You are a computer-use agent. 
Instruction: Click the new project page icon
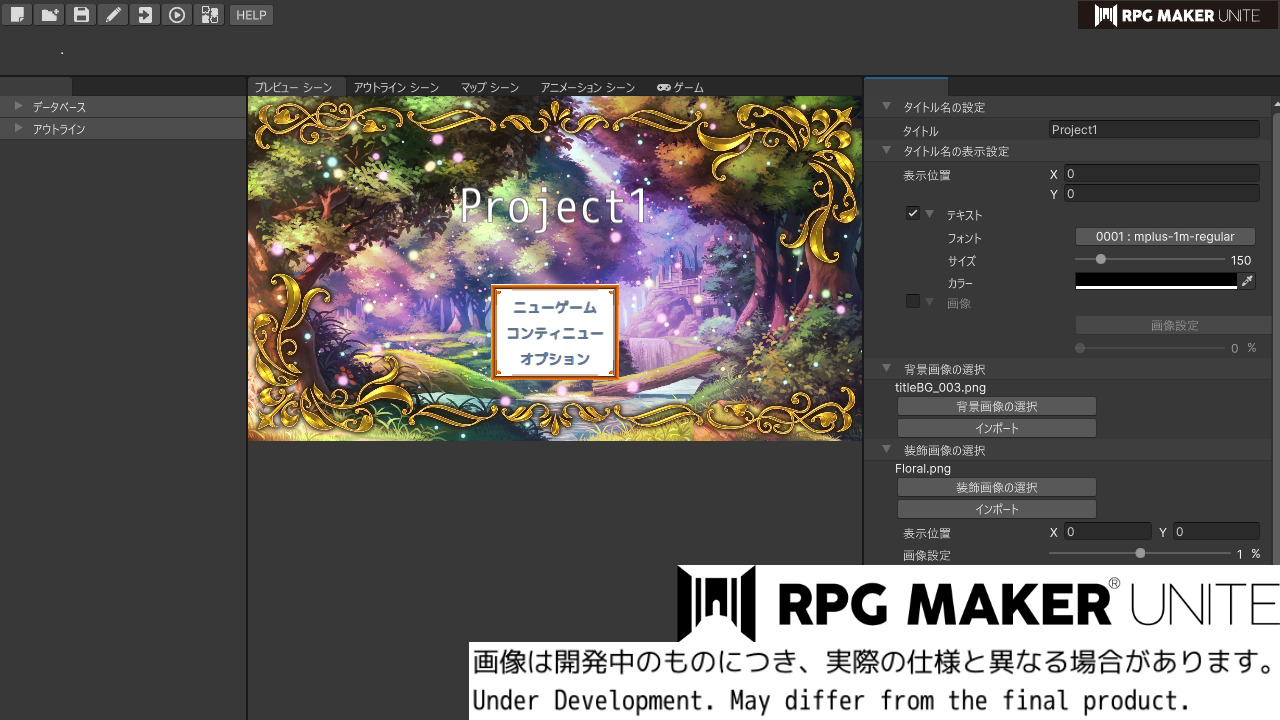tap(17, 15)
